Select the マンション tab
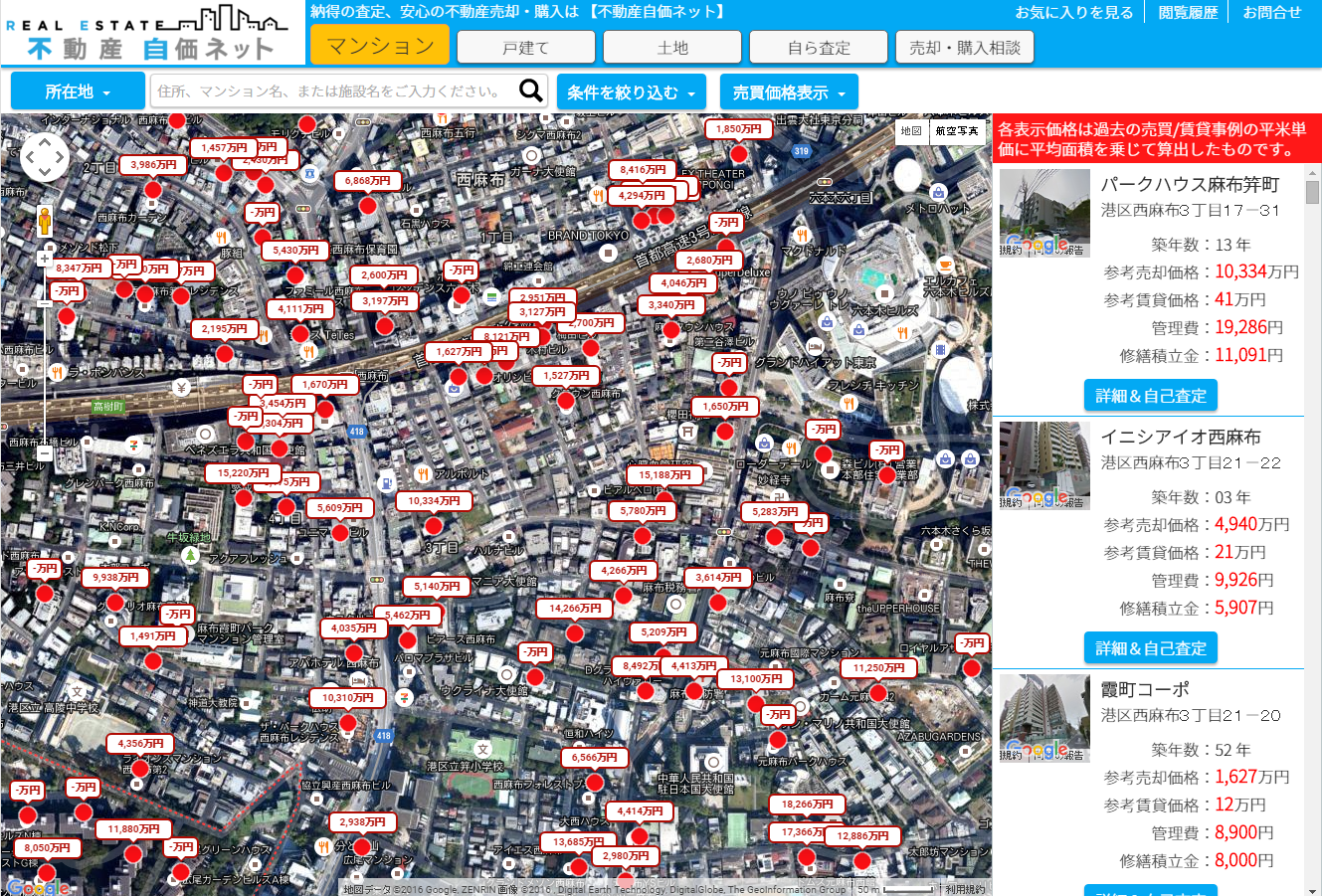The image size is (1322, 896). (380, 46)
